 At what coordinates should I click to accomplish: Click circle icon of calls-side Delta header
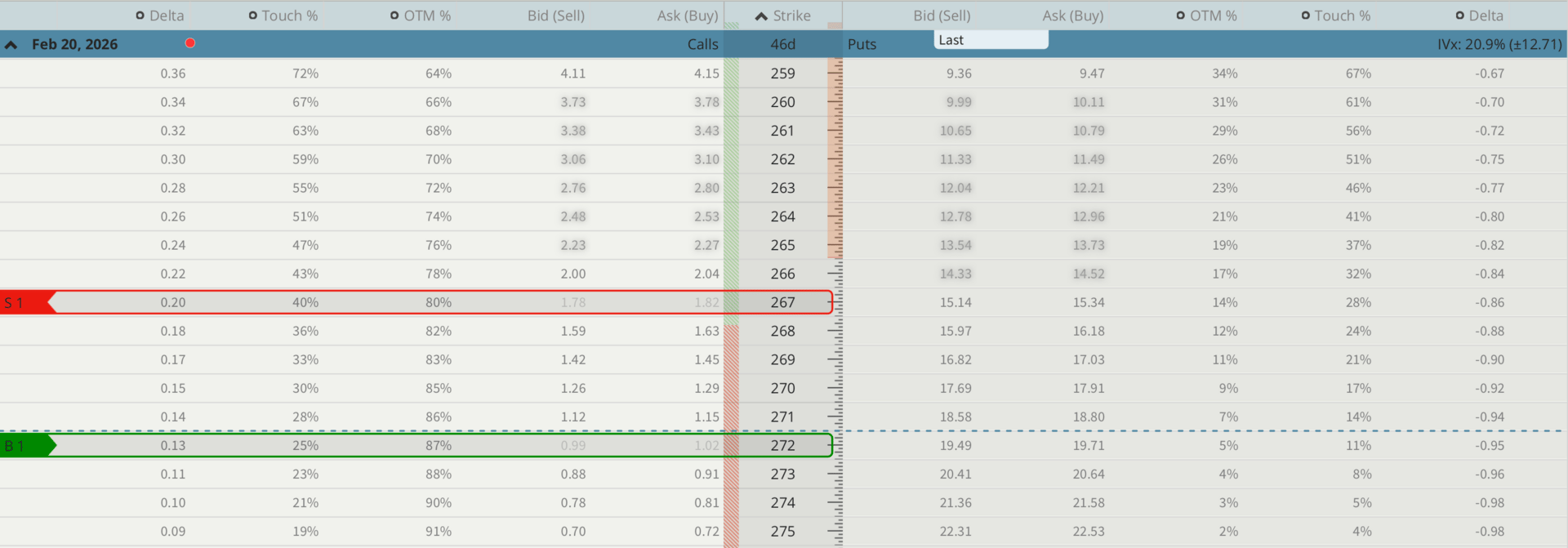(x=140, y=16)
